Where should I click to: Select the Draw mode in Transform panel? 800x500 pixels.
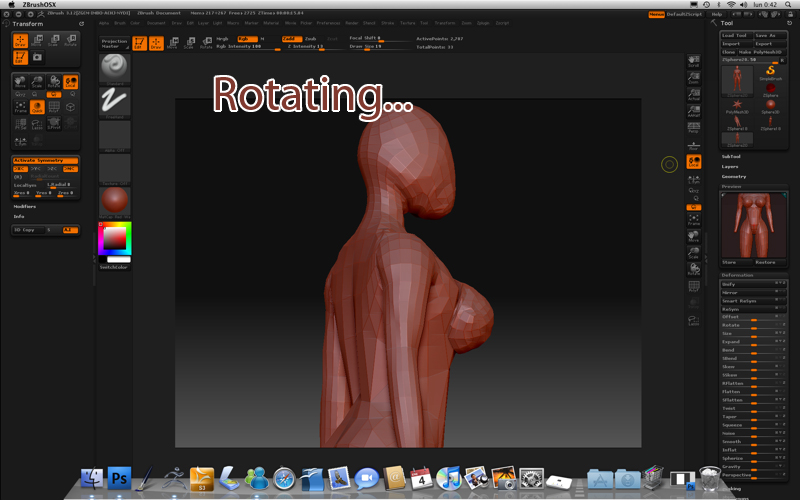pyautogui.click(x=20, y=40)
